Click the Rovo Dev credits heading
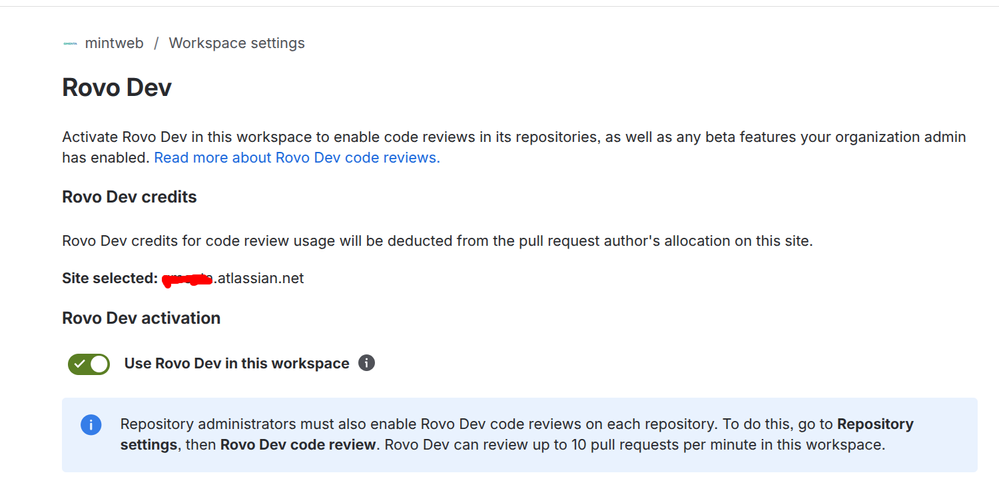The image size is (999, 493). point(129,197)
